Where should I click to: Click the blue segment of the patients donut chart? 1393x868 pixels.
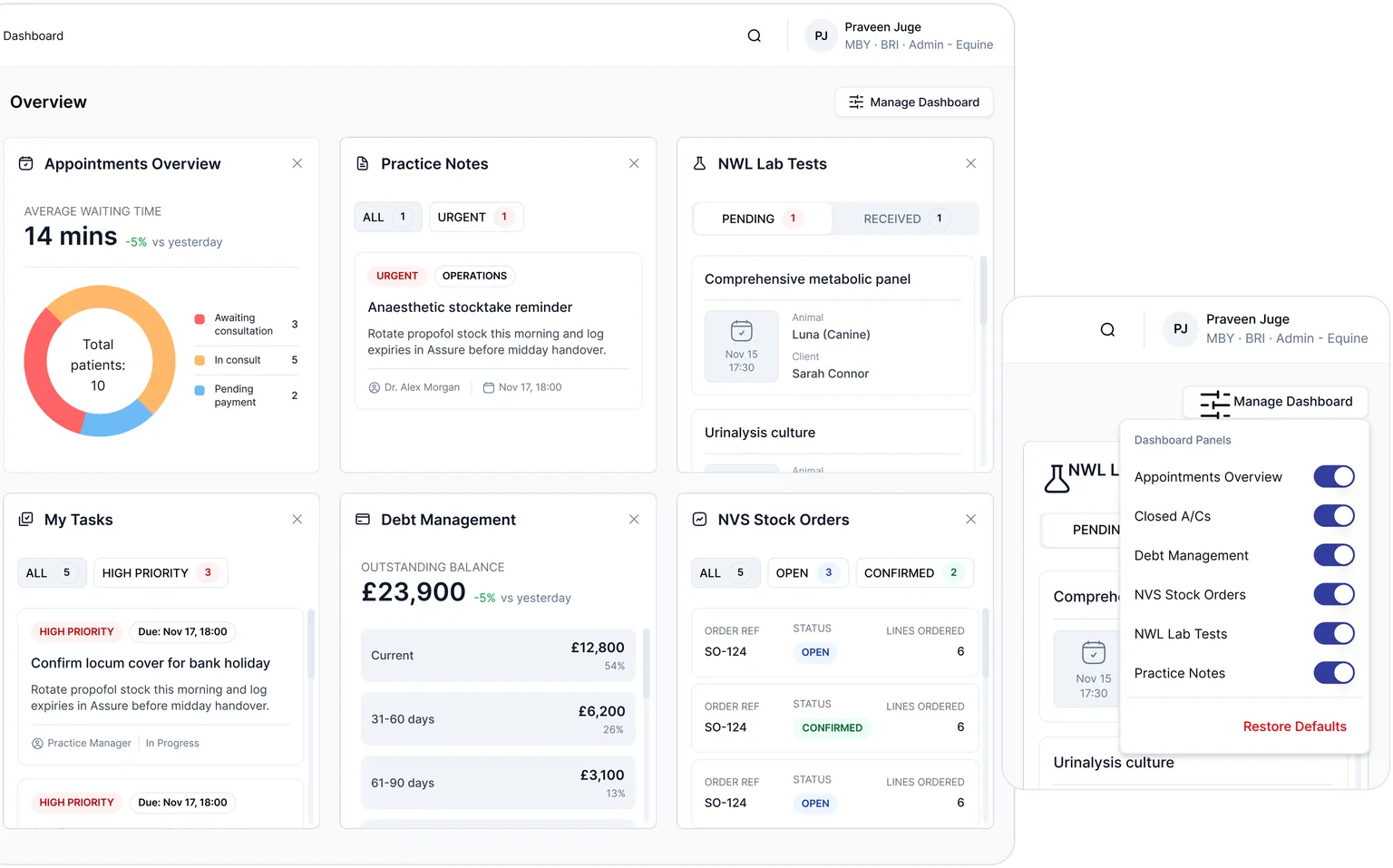pyautogui.click(x=118, y=420)
